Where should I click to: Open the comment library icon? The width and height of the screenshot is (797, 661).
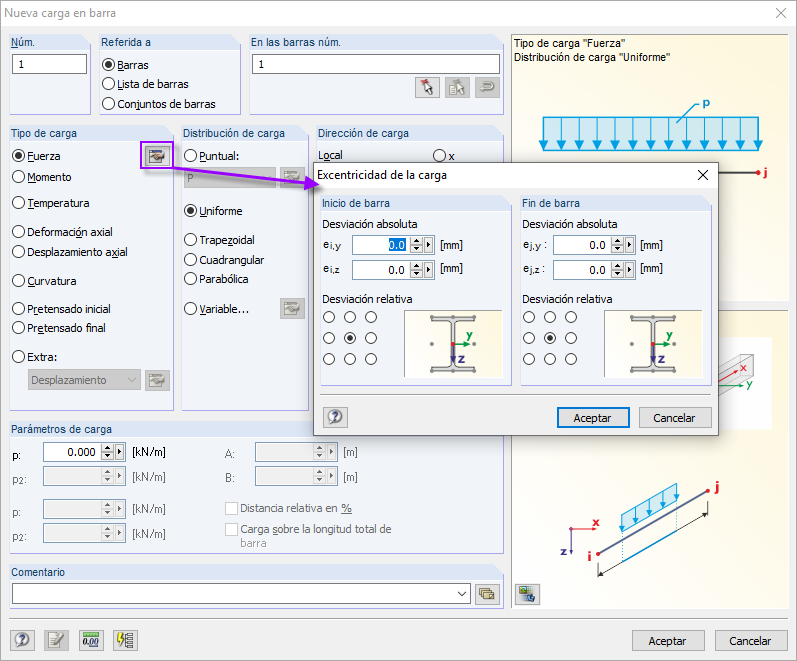[487, 593]
